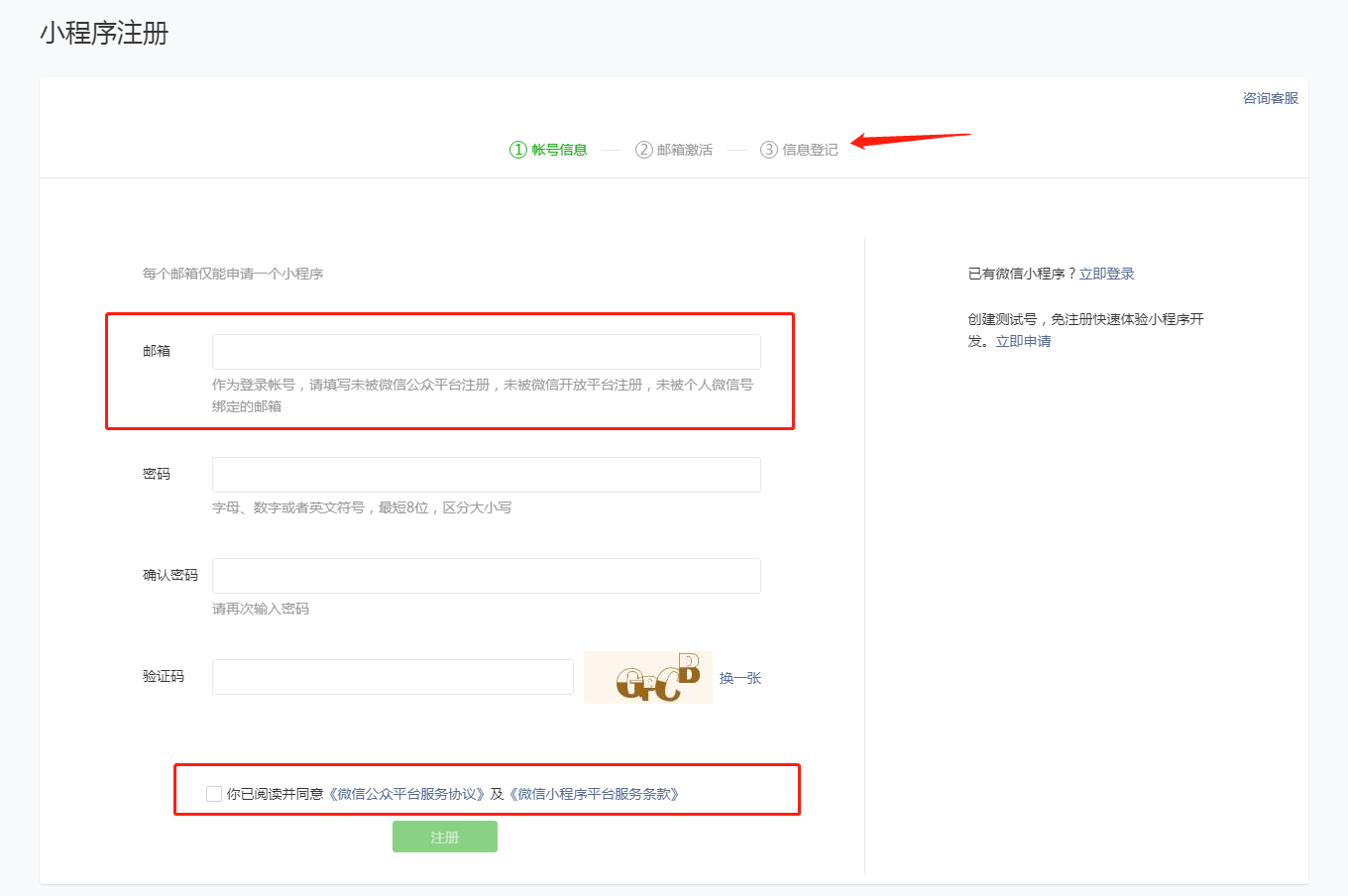
Task: Open 咨询客服 customer service link
Action: pyautogui.click(x=1271, y=98)
